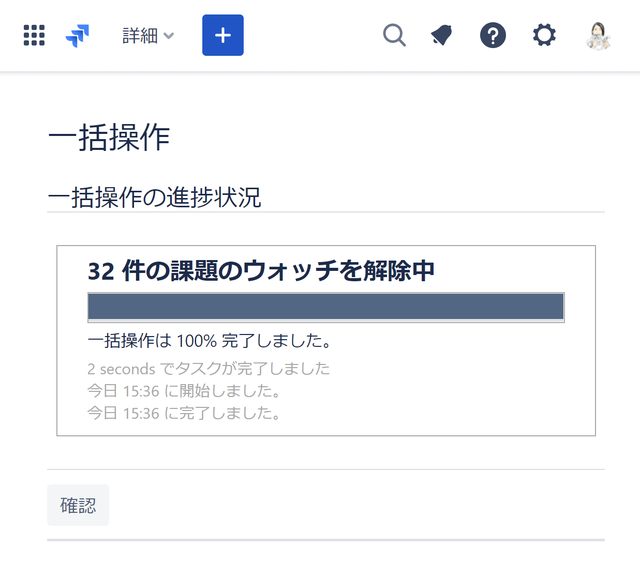Open notifications bell icon

pos(442,35)
